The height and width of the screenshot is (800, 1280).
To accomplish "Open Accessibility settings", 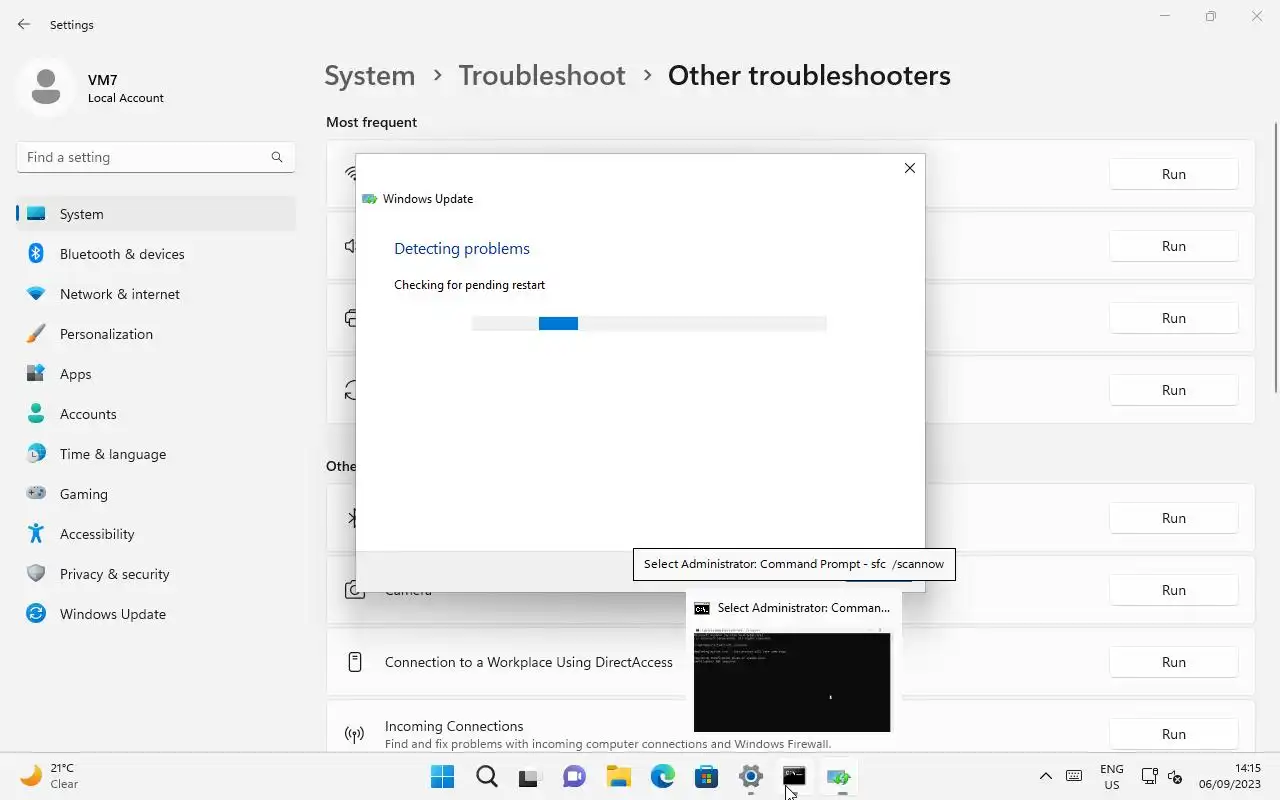I will [x=156, y=534].
